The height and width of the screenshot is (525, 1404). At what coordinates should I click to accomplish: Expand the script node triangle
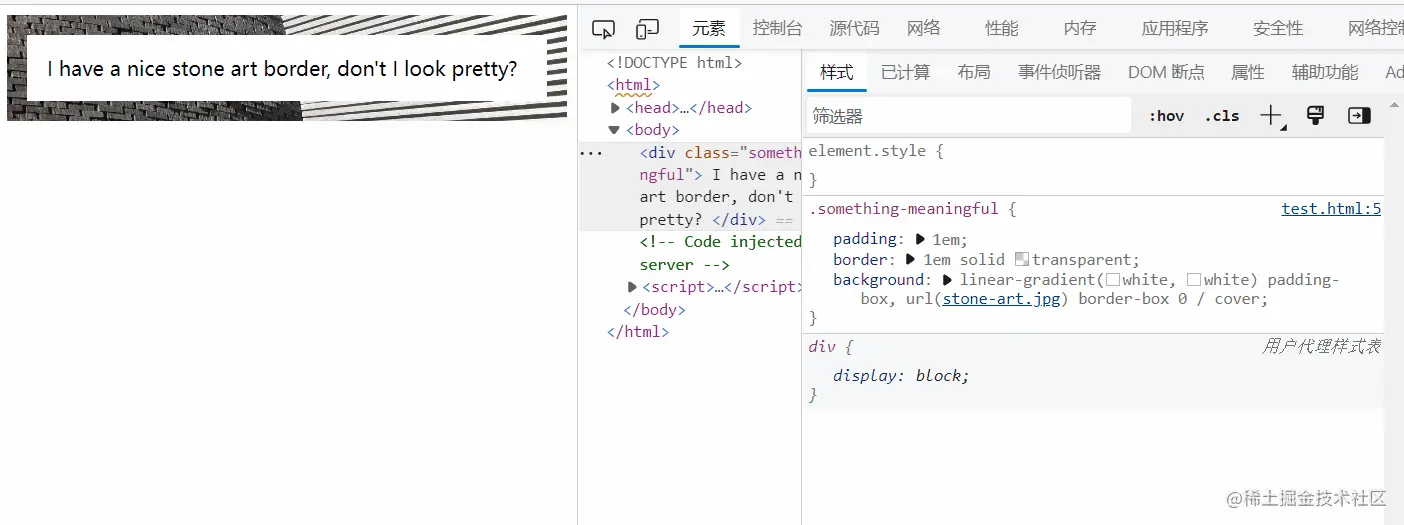pos(632,287)
